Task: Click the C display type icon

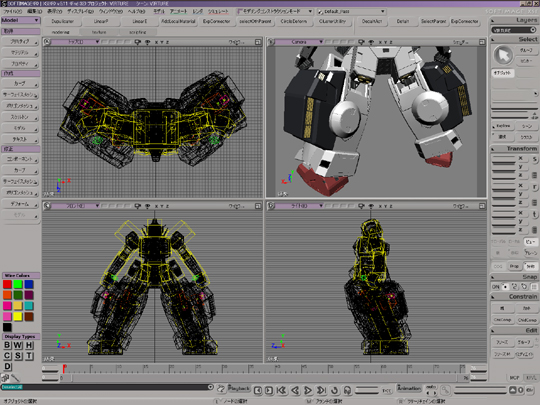Action: pos(7,356)
